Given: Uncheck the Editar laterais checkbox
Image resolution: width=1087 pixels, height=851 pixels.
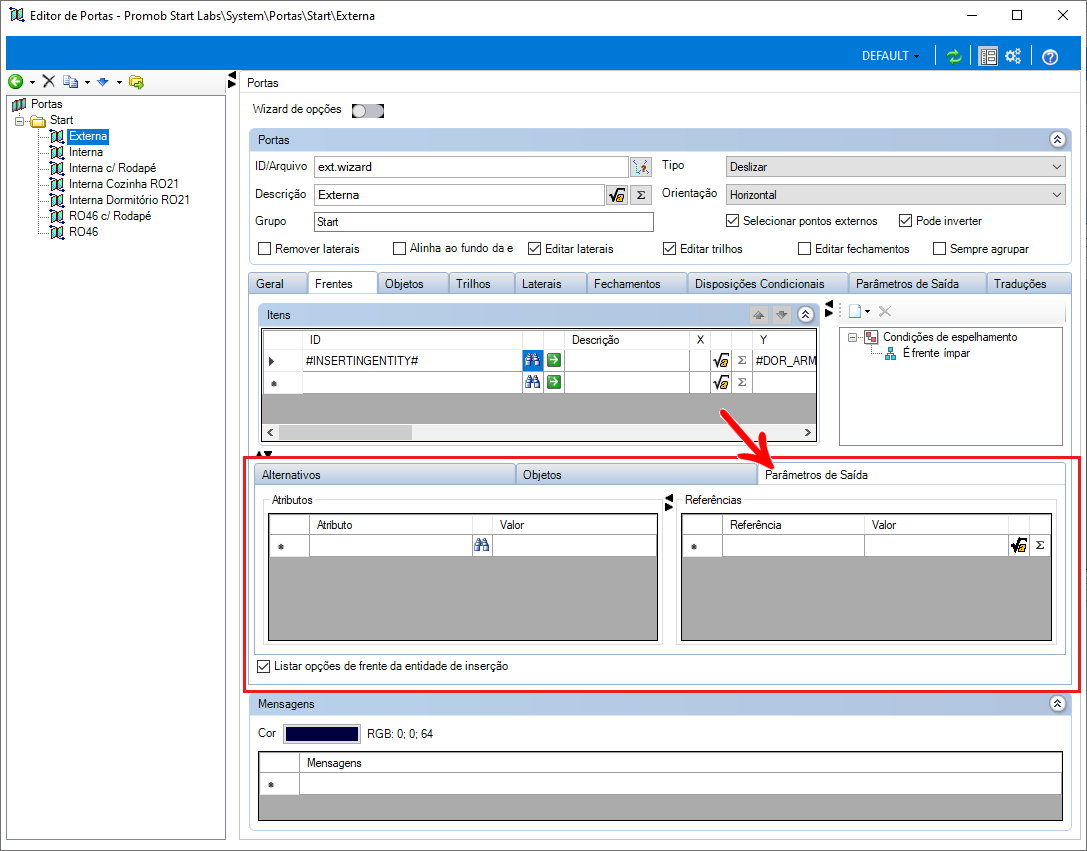Looking at the screenshot, I should coord(534,248).
